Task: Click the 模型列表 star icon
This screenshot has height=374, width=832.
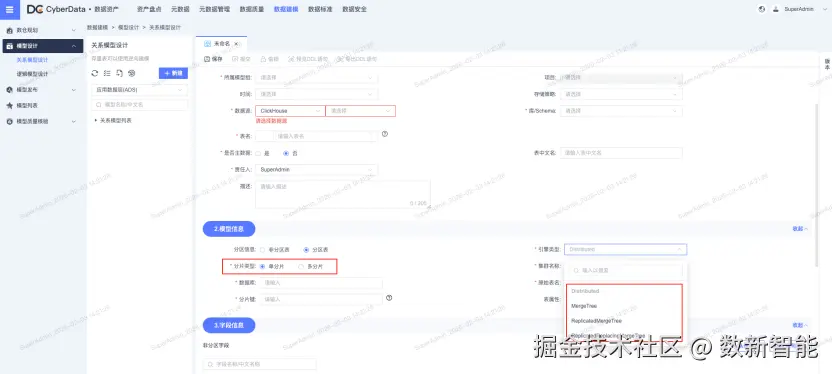Action: (x=10, y=106)
